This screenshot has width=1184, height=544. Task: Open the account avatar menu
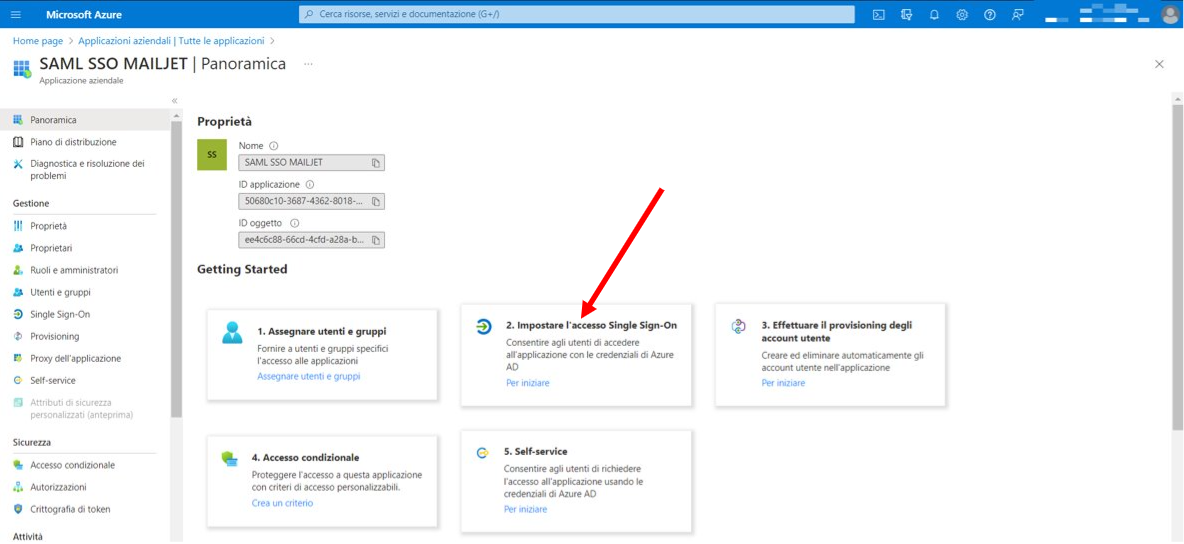(x=1169, y=14)
